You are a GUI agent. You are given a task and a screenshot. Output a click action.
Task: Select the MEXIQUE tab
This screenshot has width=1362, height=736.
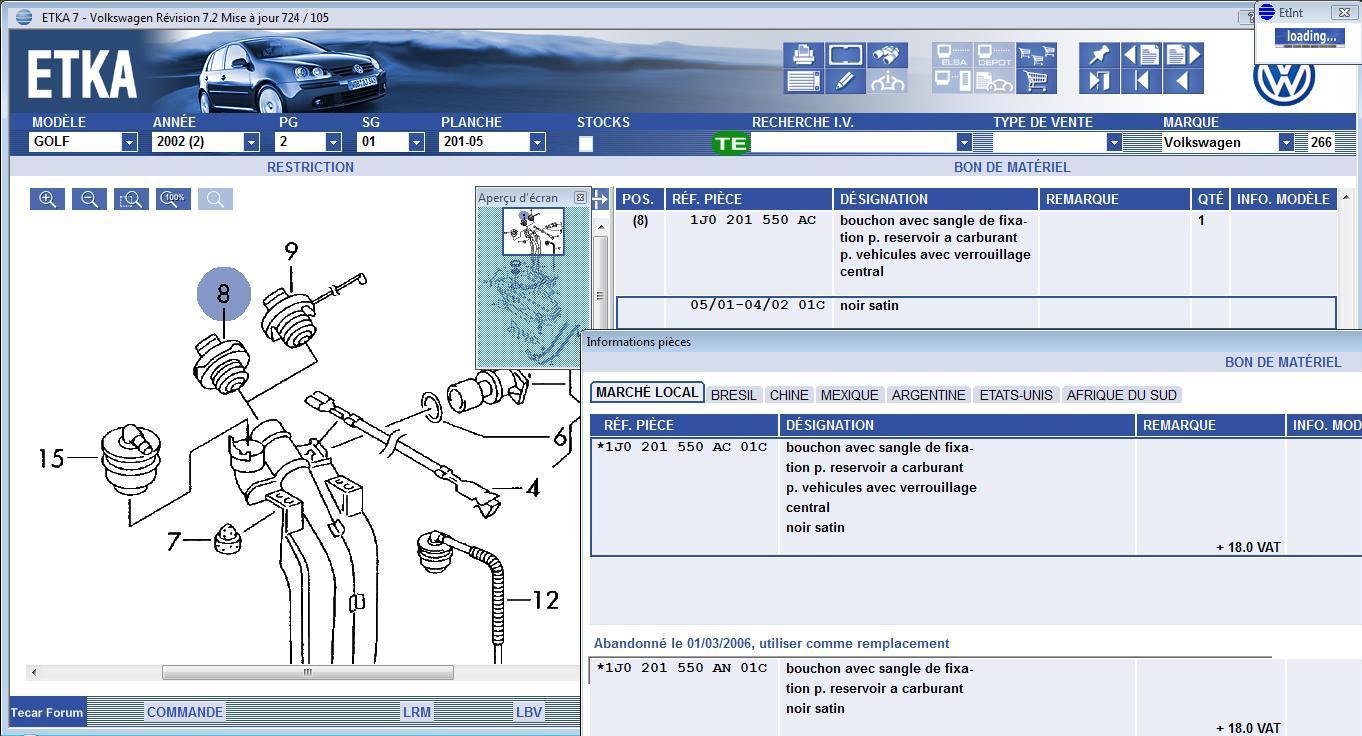pyautogui.click(x=850, y=395)
